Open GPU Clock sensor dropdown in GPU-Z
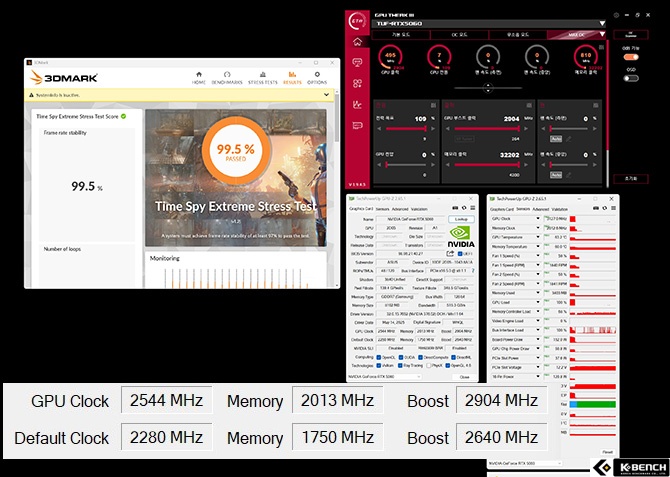Image resolution: width=670 pixels, height=477 pixels. [538, 219]
